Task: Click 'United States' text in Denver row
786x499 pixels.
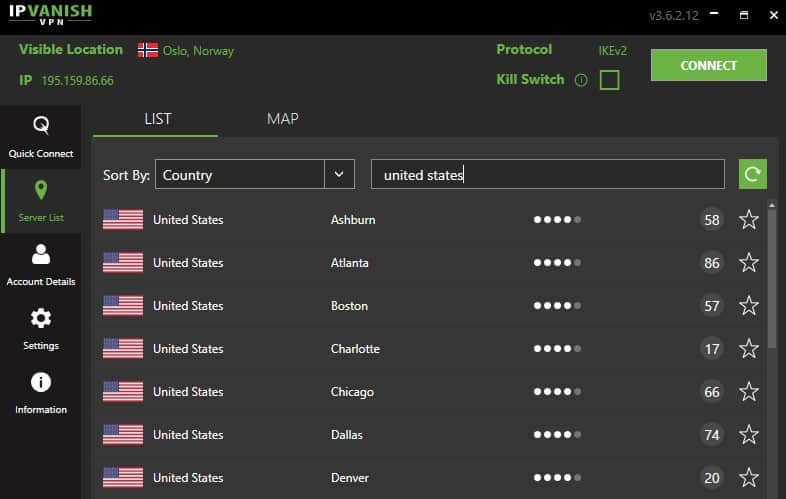Action: click(x=188, y=478)
